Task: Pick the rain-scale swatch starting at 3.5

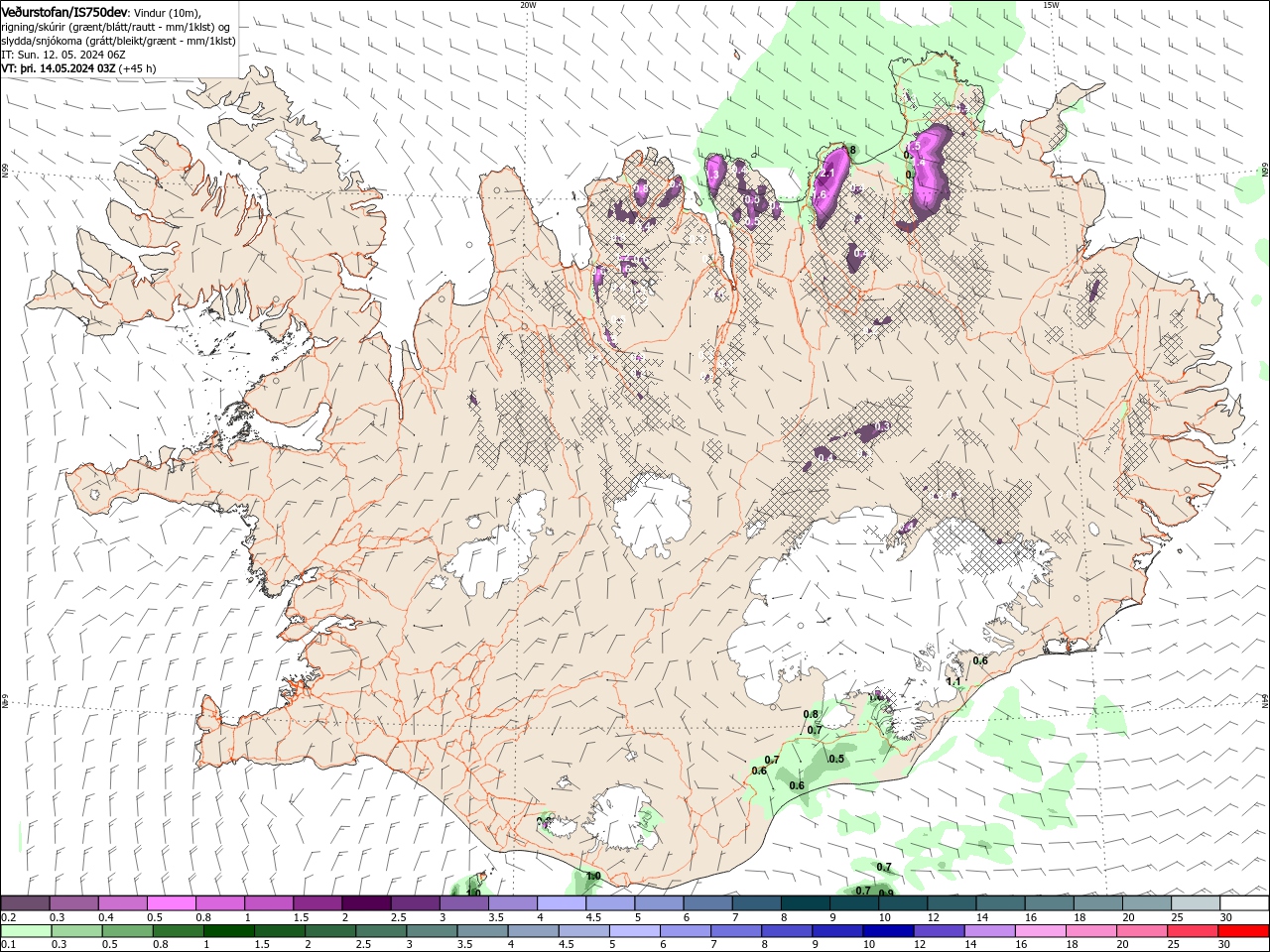Action: pos(482,931)
